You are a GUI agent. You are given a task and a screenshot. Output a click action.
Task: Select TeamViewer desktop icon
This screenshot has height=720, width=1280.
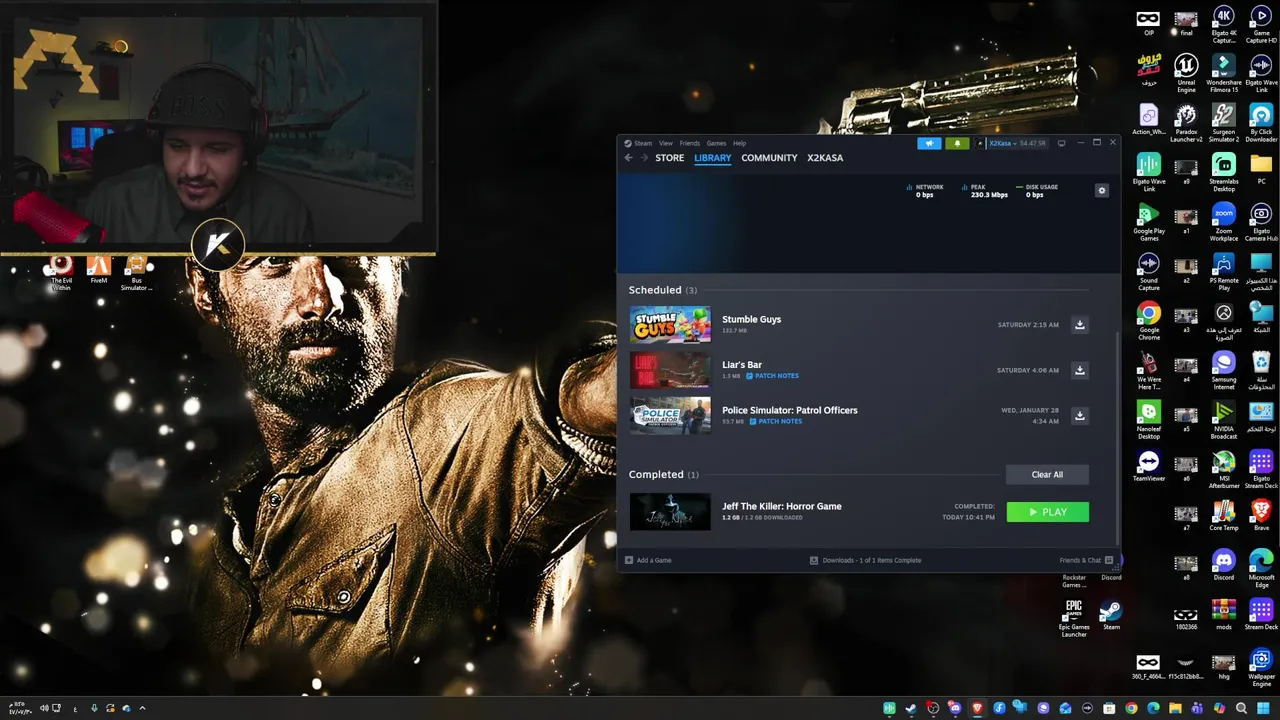1149,467
